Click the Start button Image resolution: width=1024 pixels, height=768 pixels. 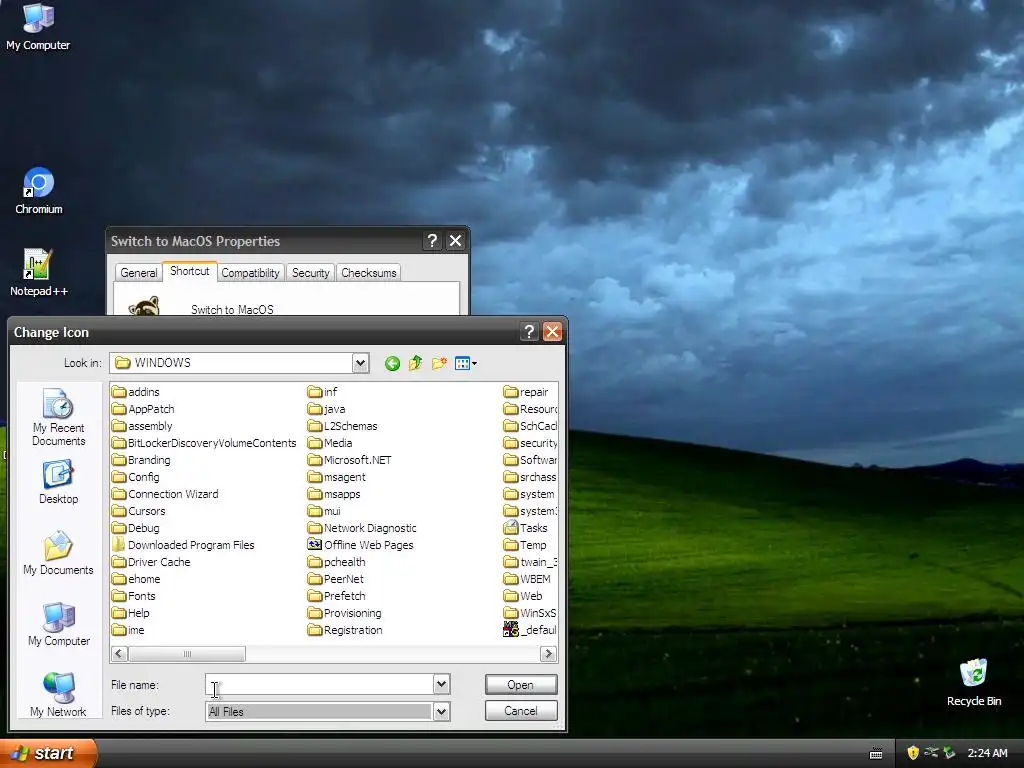pyautogui.click(x=48, y=753)
